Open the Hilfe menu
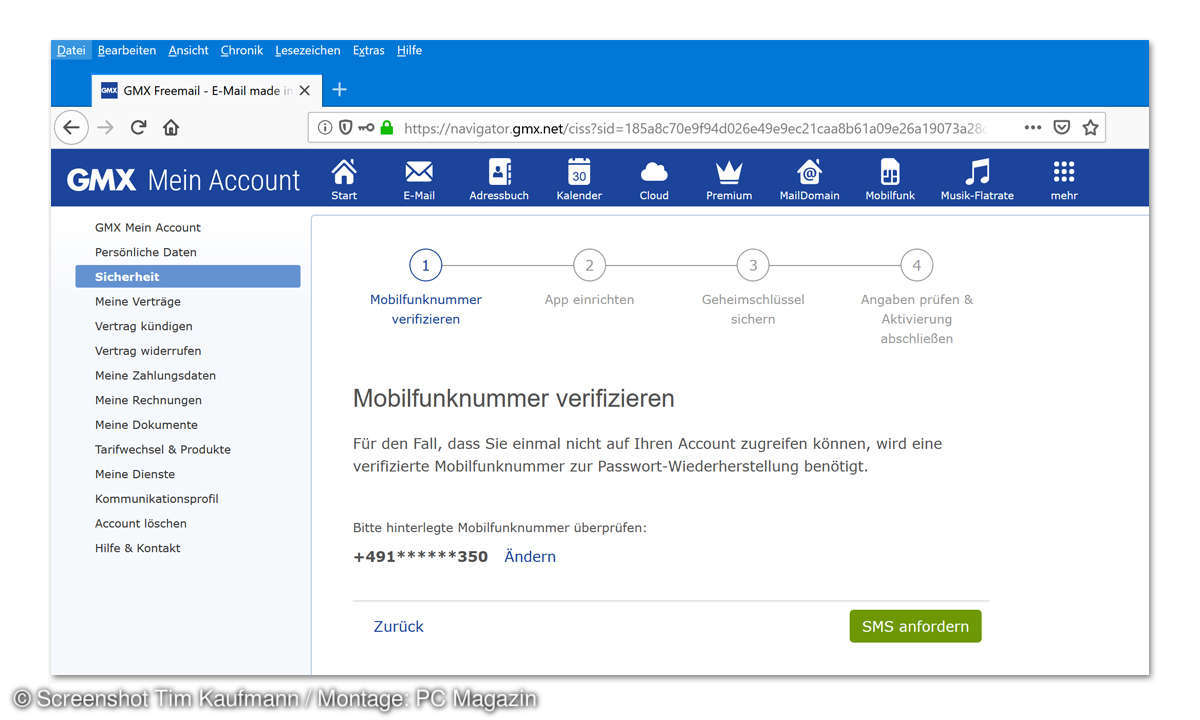1200x720 pixels. [409, 50]
